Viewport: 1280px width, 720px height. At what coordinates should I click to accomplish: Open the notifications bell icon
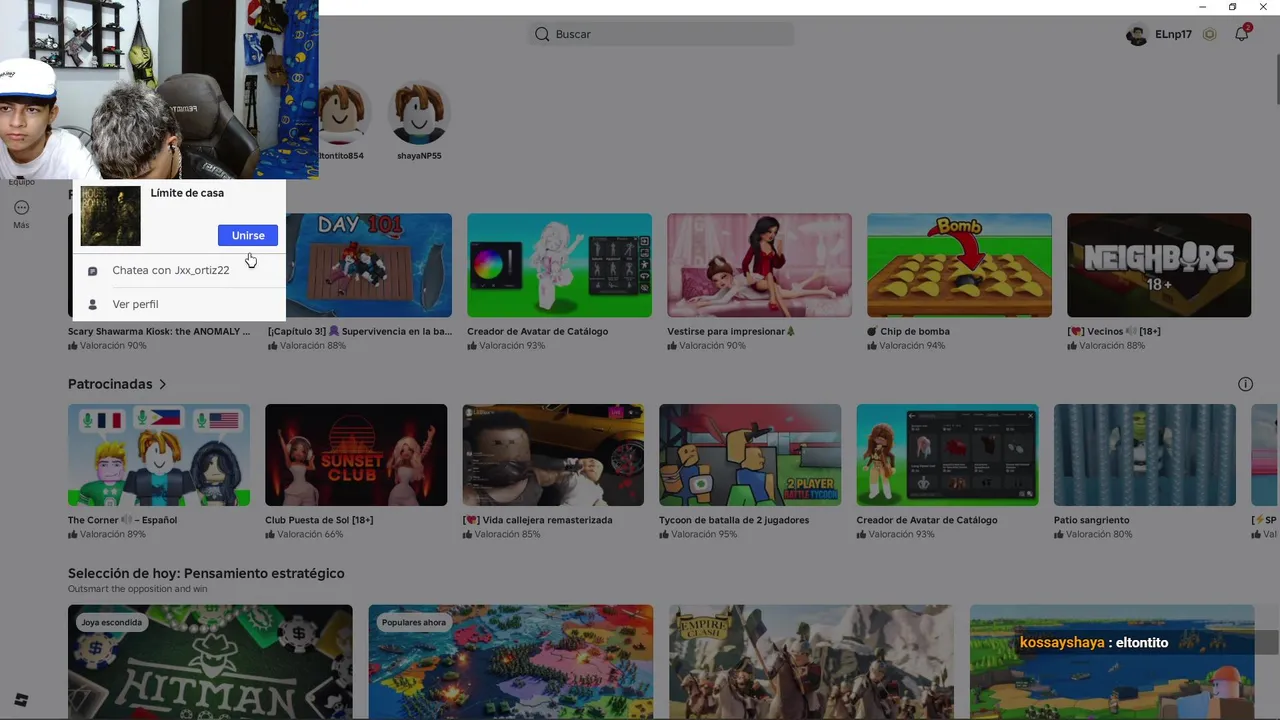click(1241, 34)
